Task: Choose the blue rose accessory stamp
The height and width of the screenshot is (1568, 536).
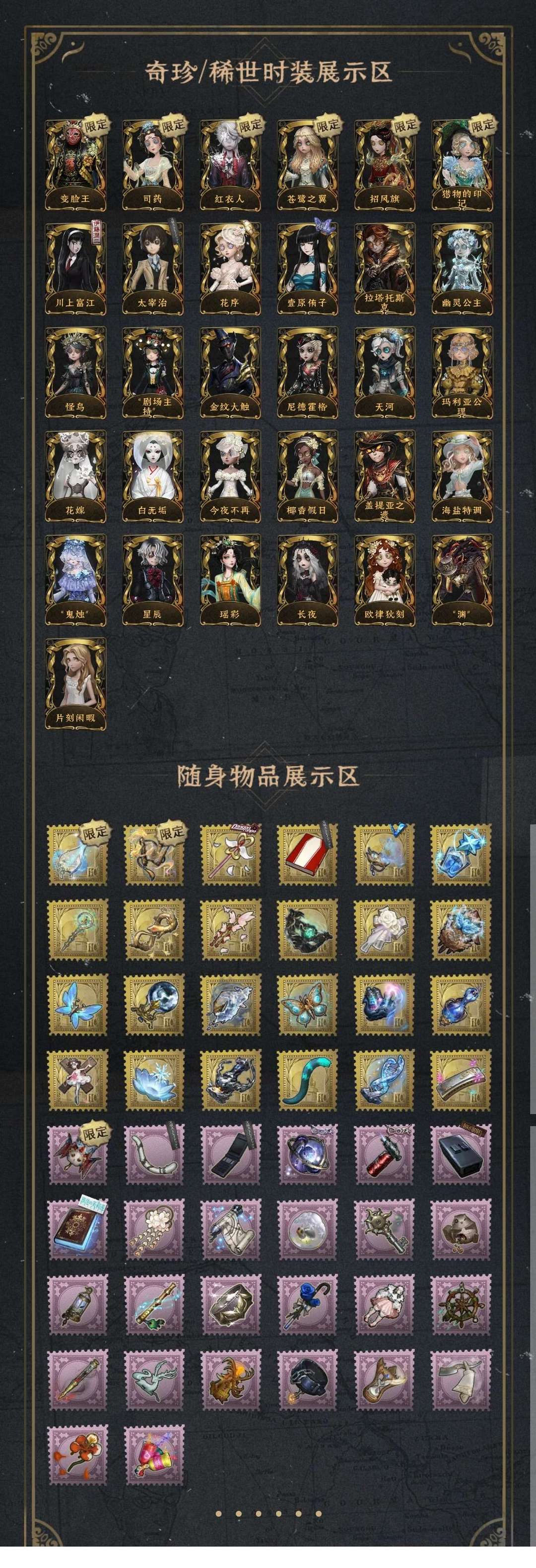Action: [308, 1306]
